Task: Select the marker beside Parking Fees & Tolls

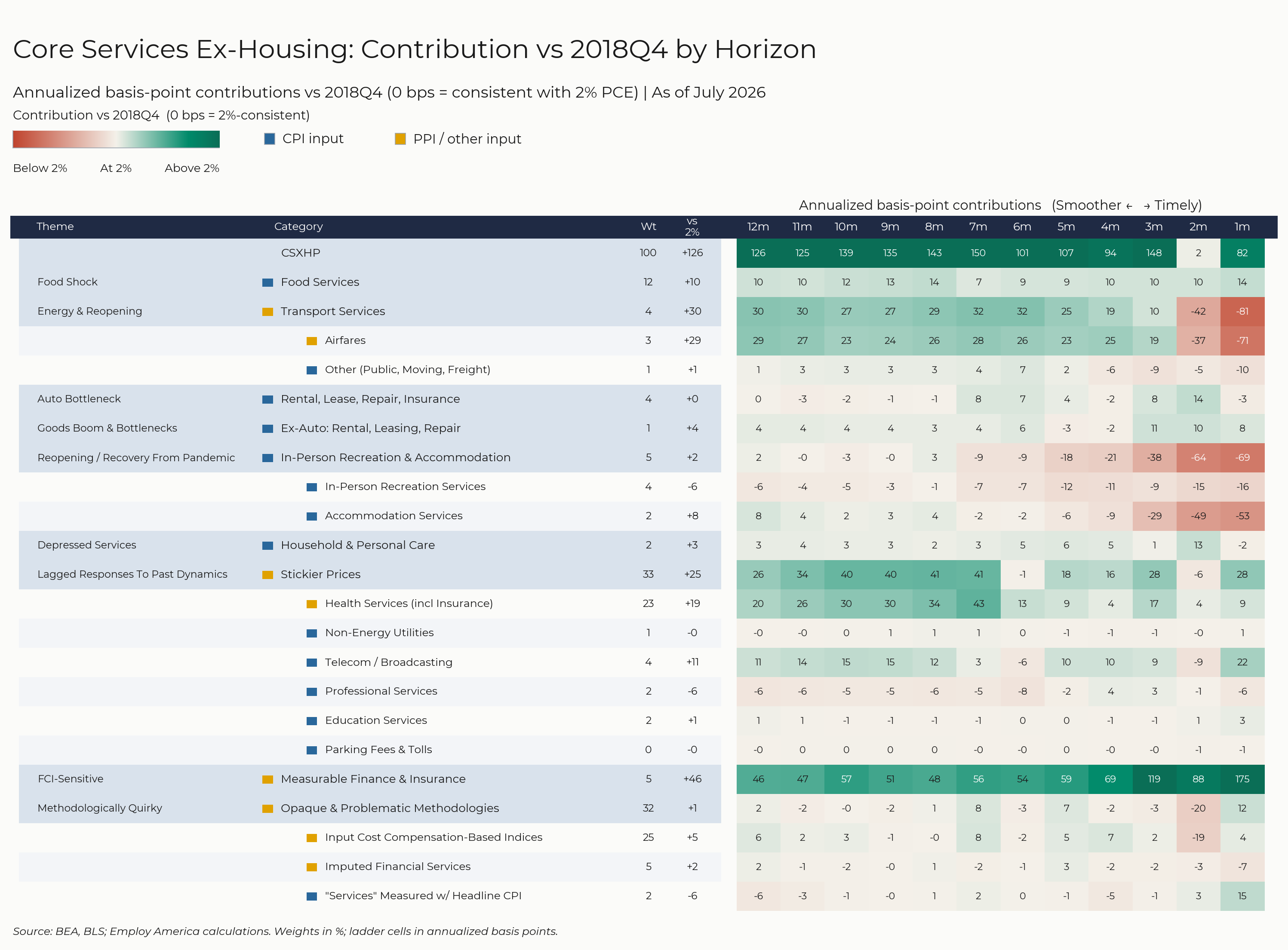Action: [x=312, y=750]
